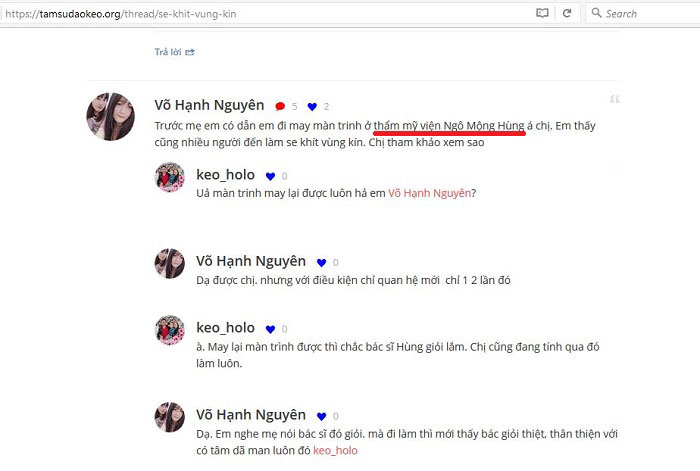Open Võ Hạnh Nguyên avatar on last reply

pos(170,417)
